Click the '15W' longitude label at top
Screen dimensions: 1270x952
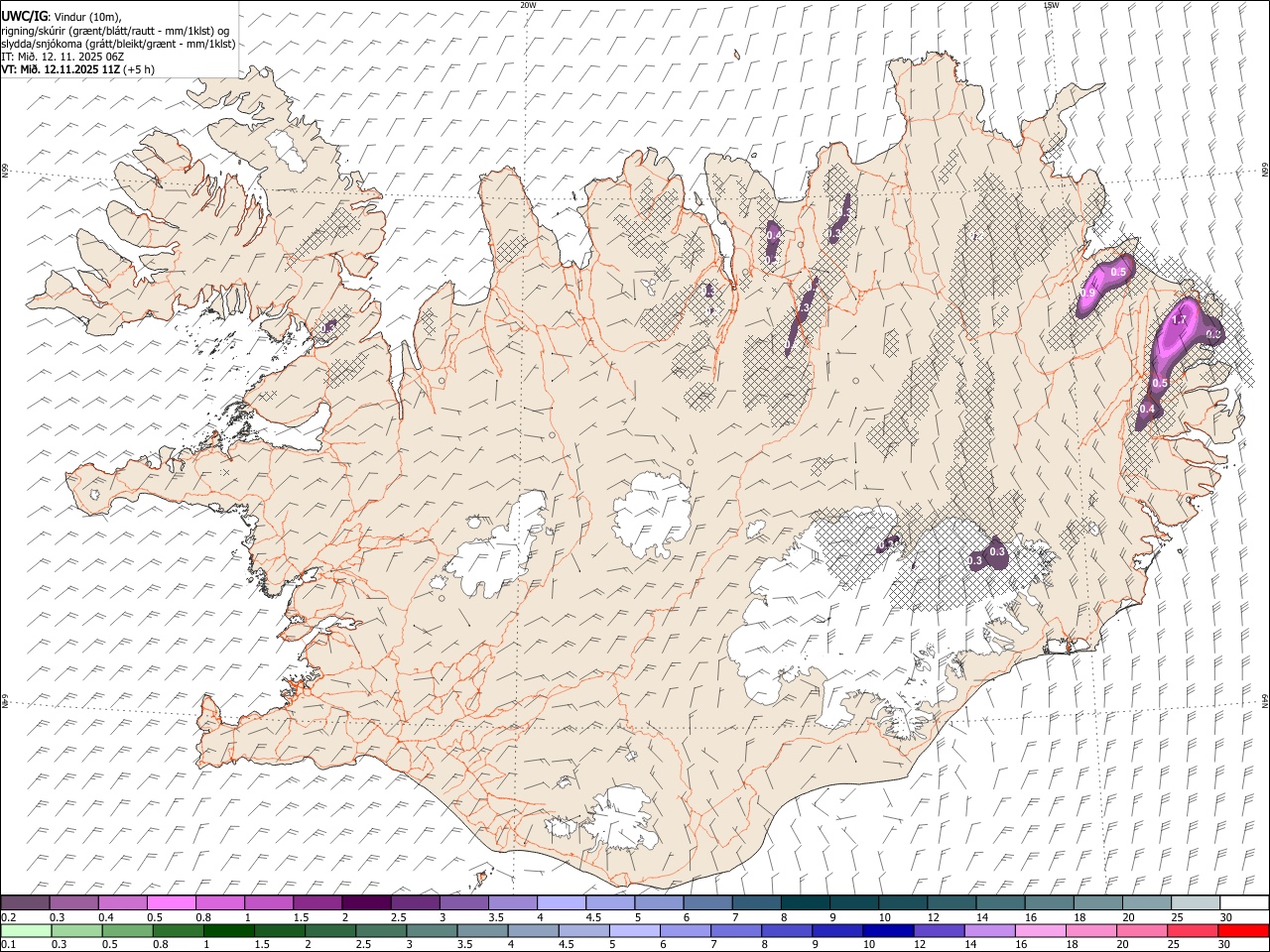1051,5
